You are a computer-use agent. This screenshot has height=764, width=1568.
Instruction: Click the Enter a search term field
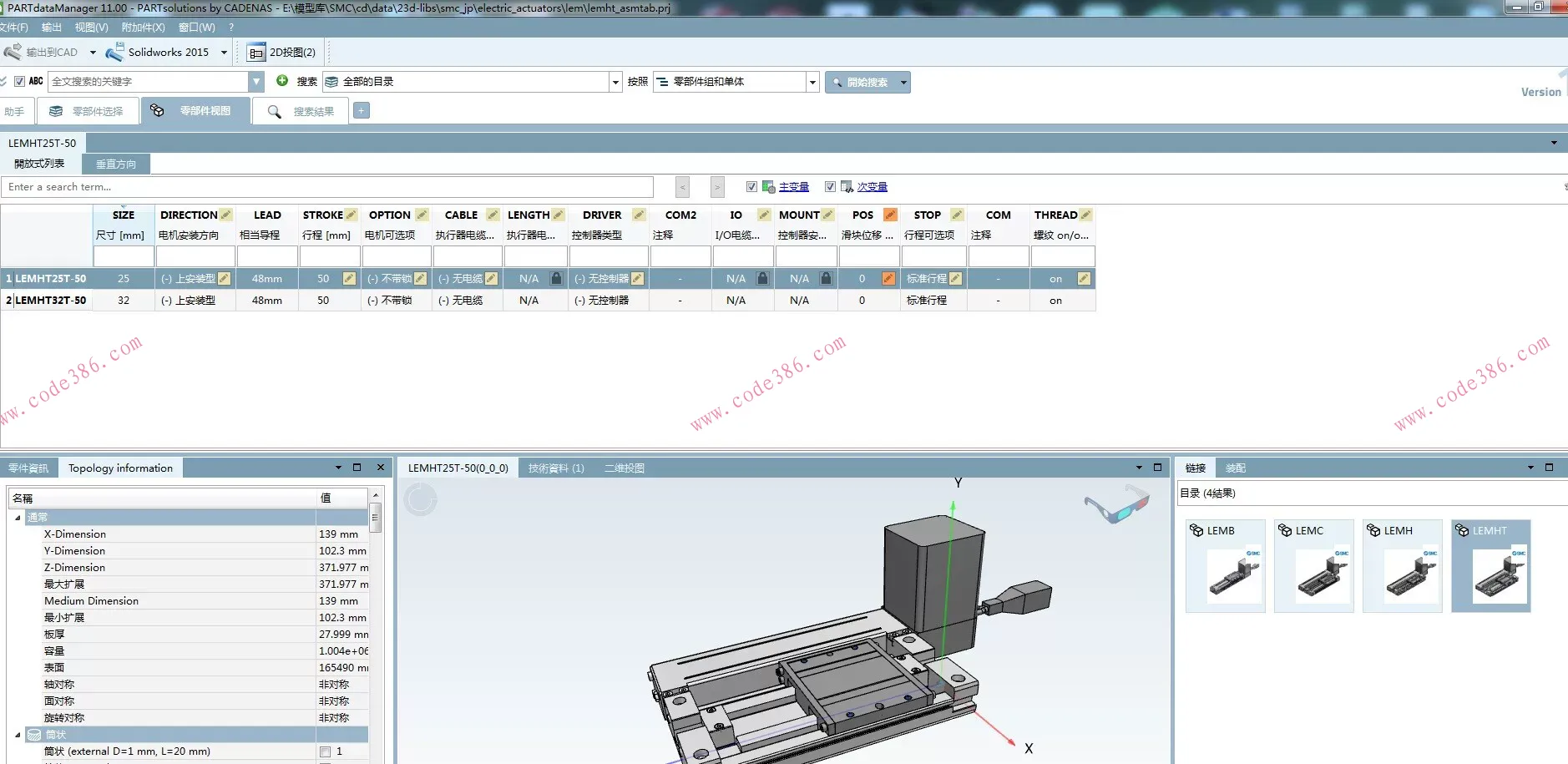tap(327, 187)
